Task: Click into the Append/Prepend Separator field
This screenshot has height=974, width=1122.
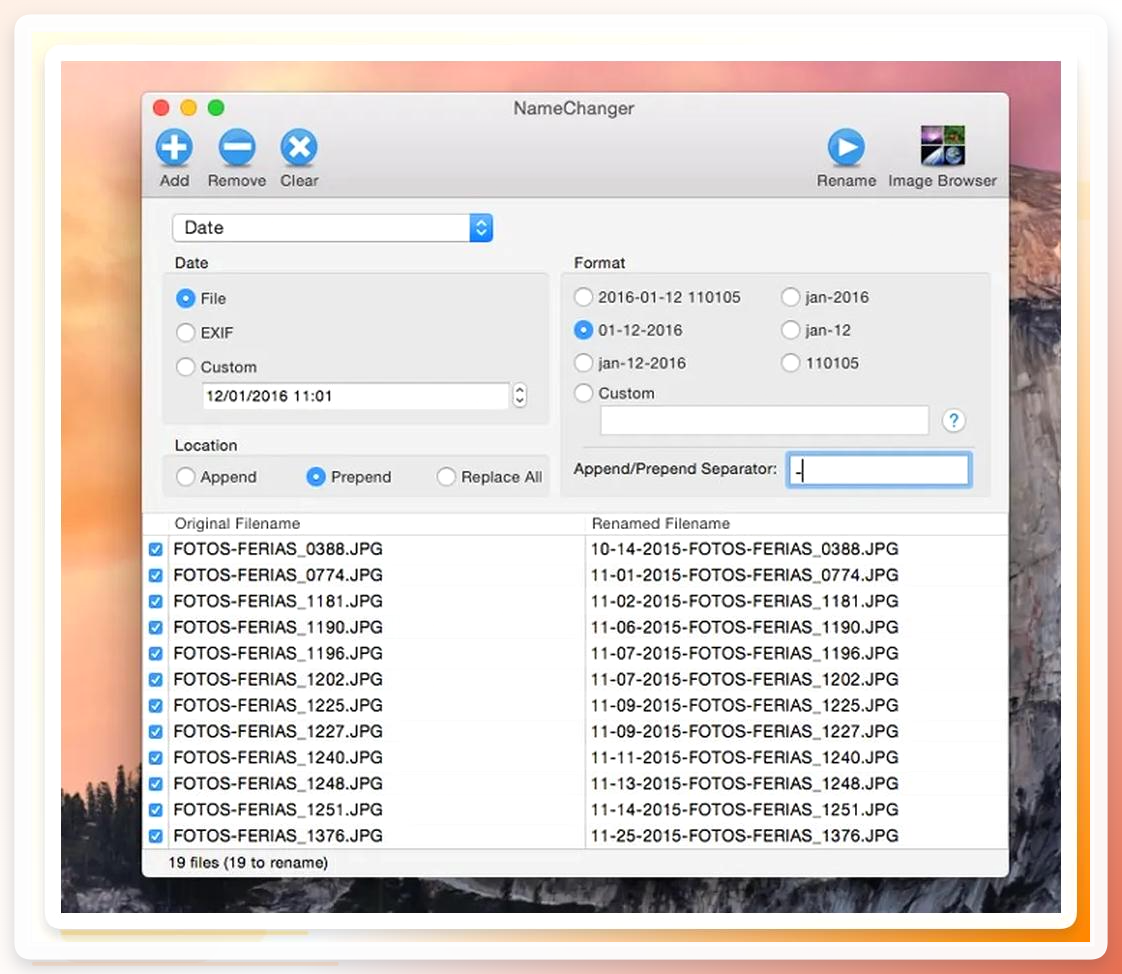Action: point(878,470)
